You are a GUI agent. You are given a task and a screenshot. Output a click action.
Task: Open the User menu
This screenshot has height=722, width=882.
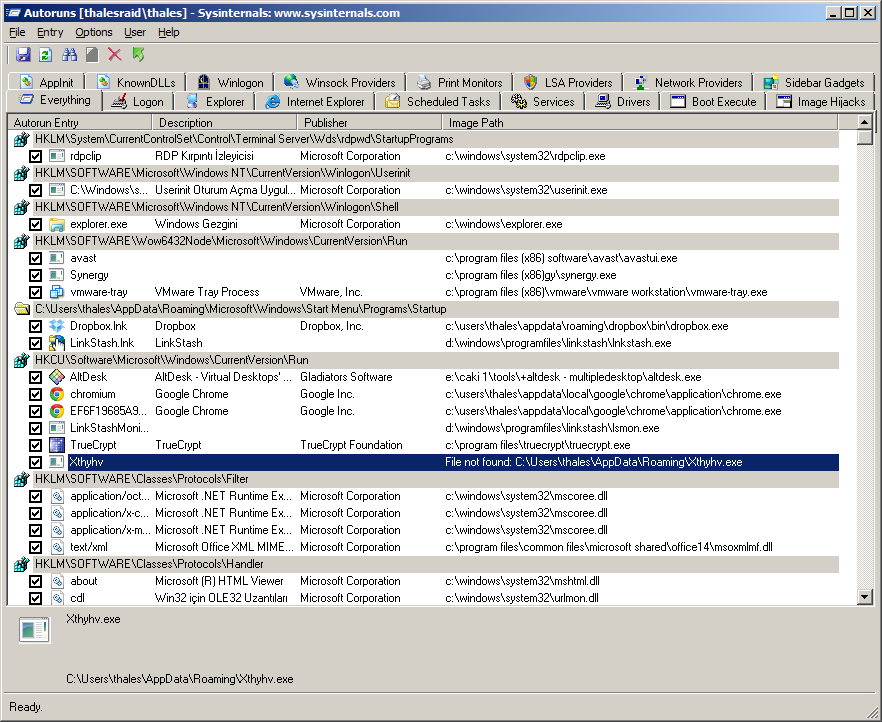click(135, 33)
